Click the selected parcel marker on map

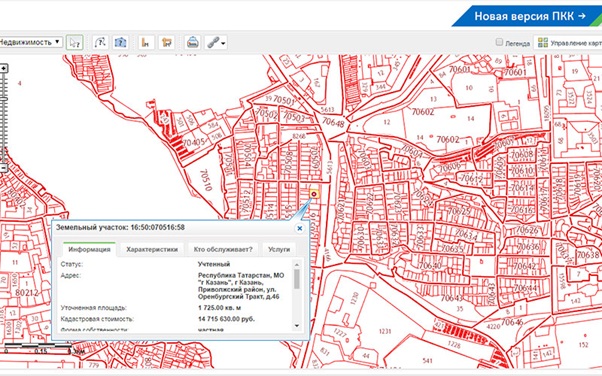coord(314,194)
